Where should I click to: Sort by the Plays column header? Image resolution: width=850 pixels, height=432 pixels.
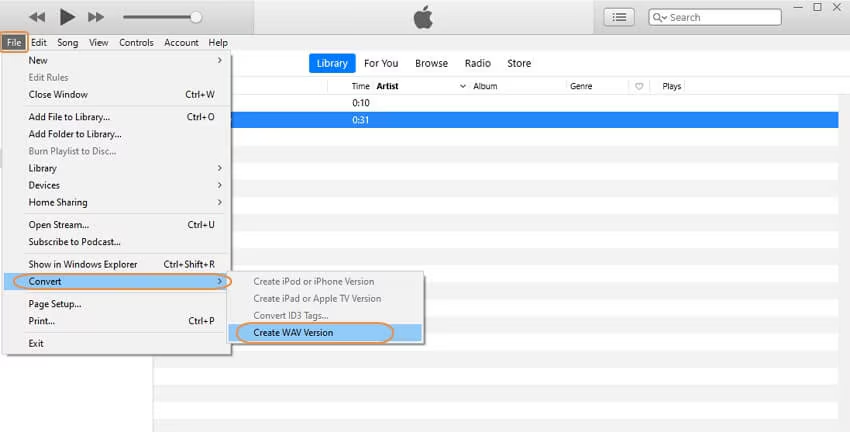(672, 86)
